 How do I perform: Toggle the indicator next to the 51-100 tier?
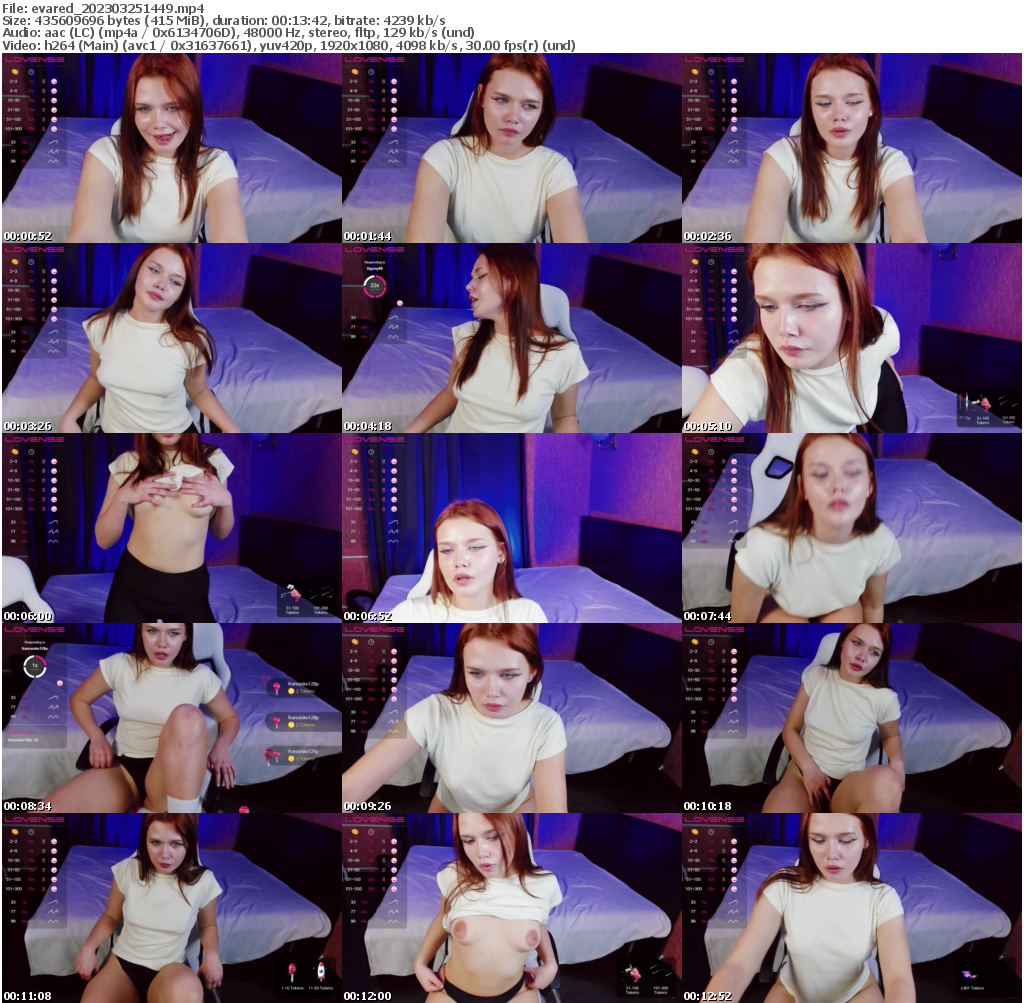pos(43,119)
